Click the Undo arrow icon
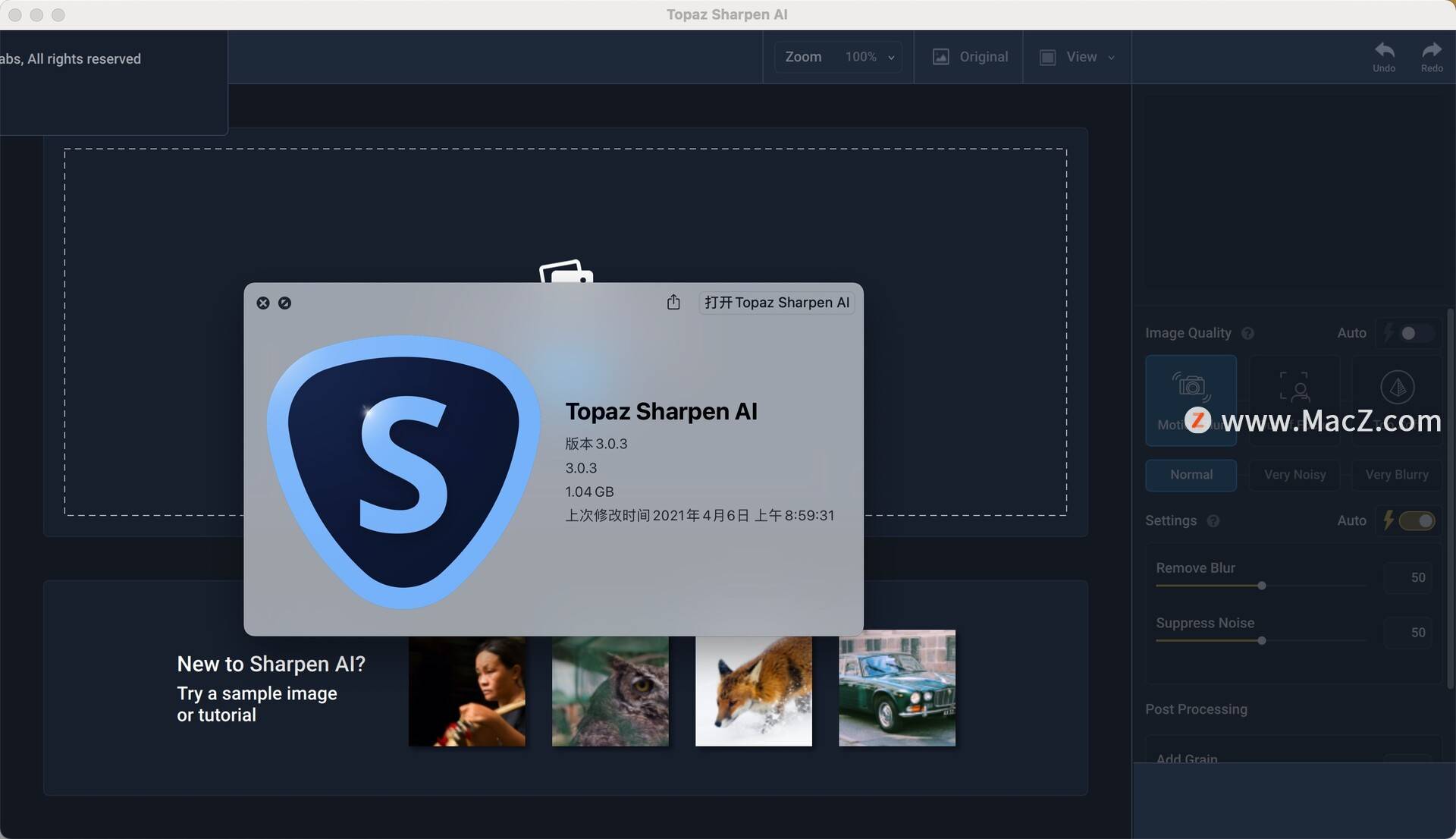1456x839 pixels. [1384, 51]
